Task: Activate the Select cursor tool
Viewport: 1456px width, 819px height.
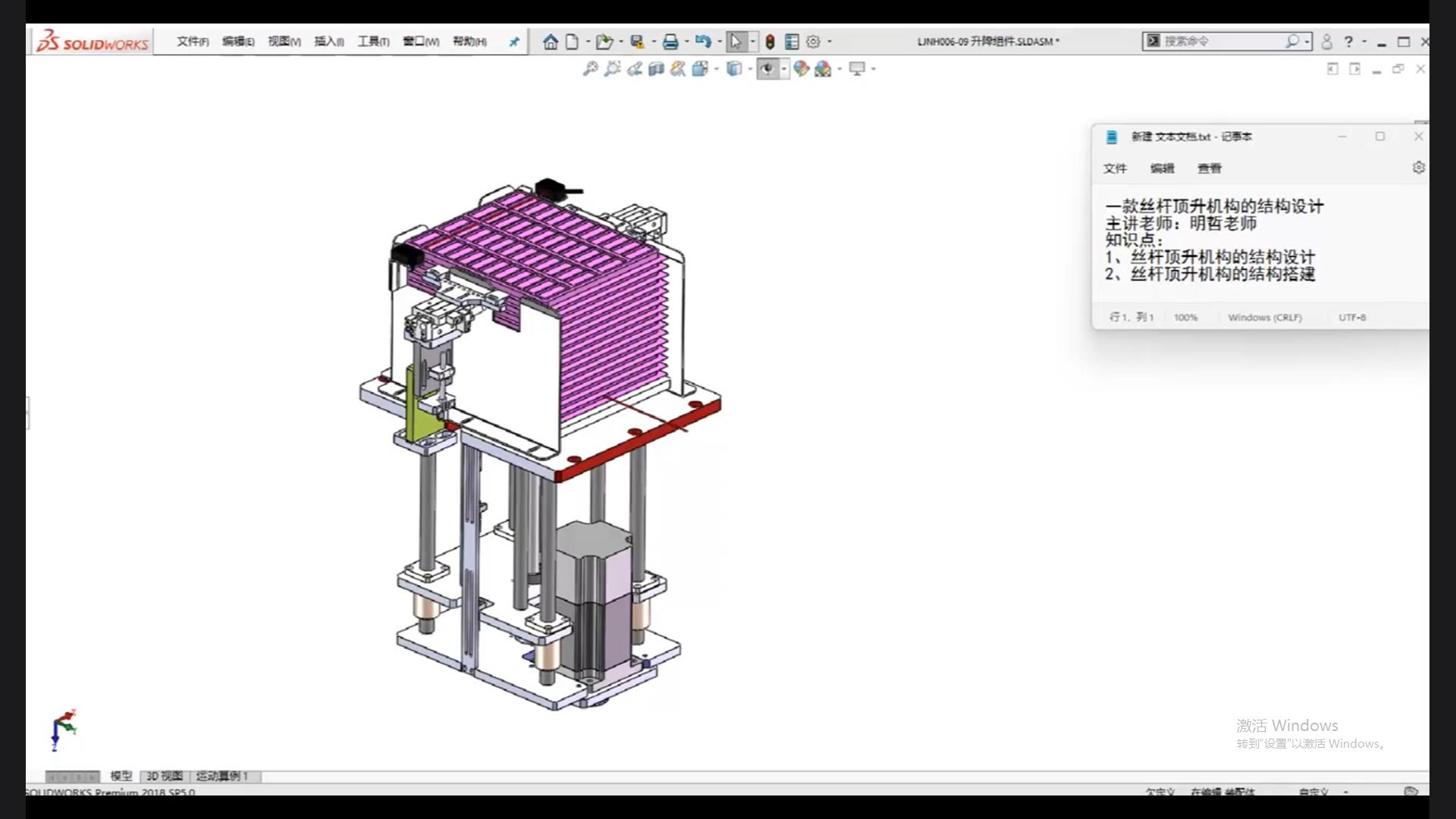Action: pyautogui.click(x=736, y=42)
